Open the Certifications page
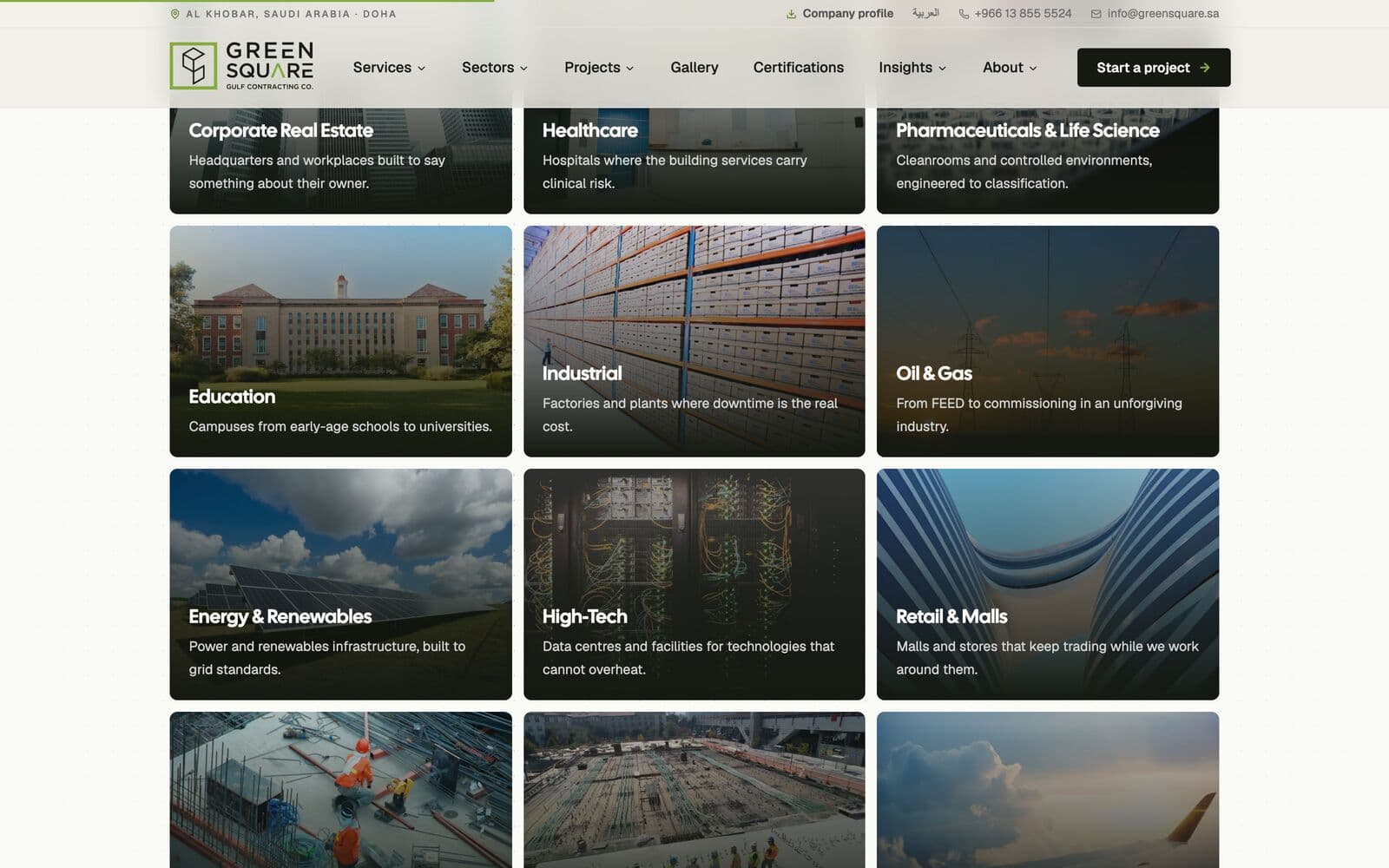The image size is (1389, 868). tap(799, 68)
